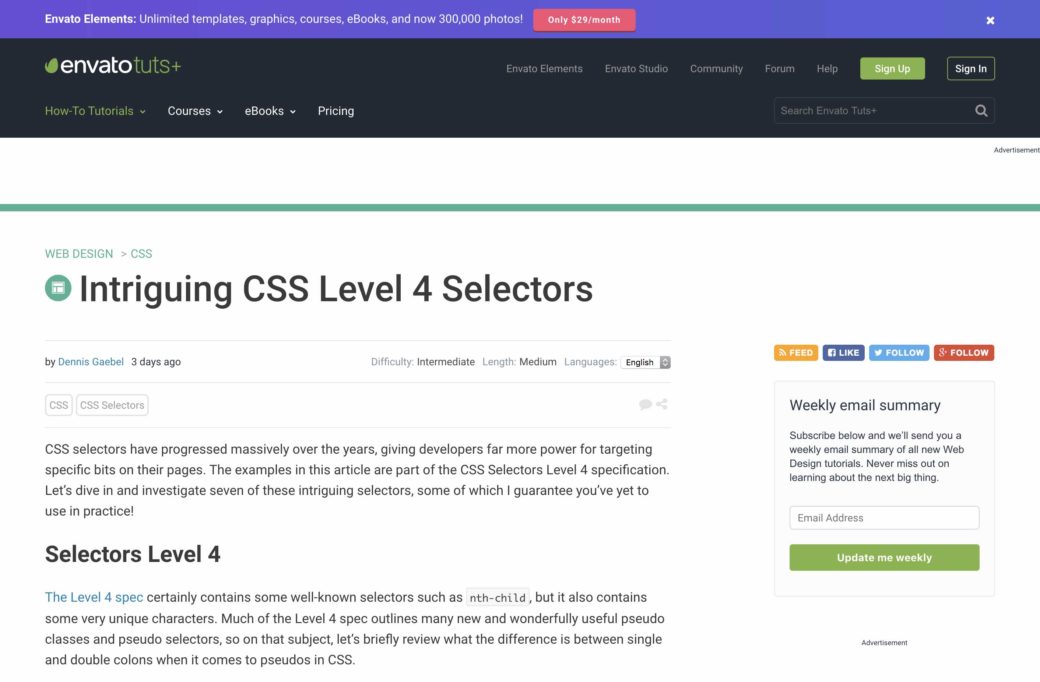Open Envato Studio in the top navigation

[636, 69]
